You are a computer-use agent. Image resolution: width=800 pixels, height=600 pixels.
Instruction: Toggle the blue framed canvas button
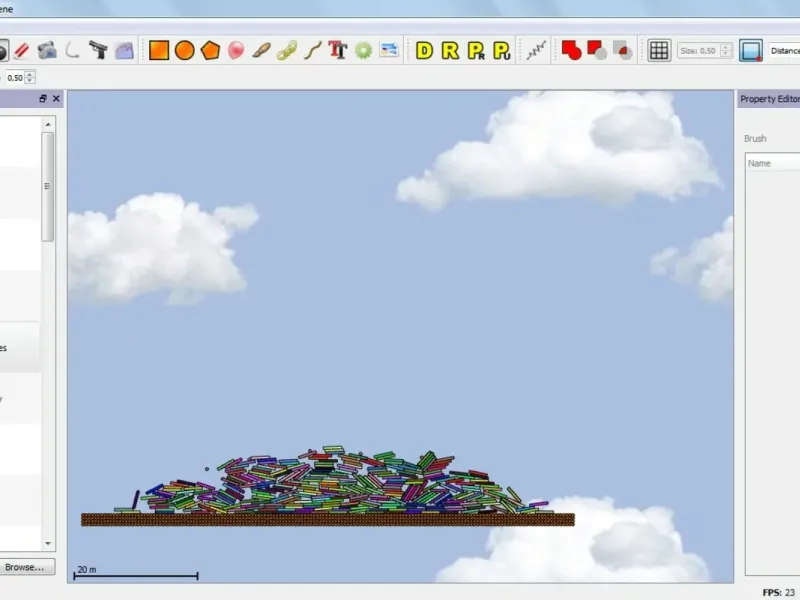(x=751, y=51)
